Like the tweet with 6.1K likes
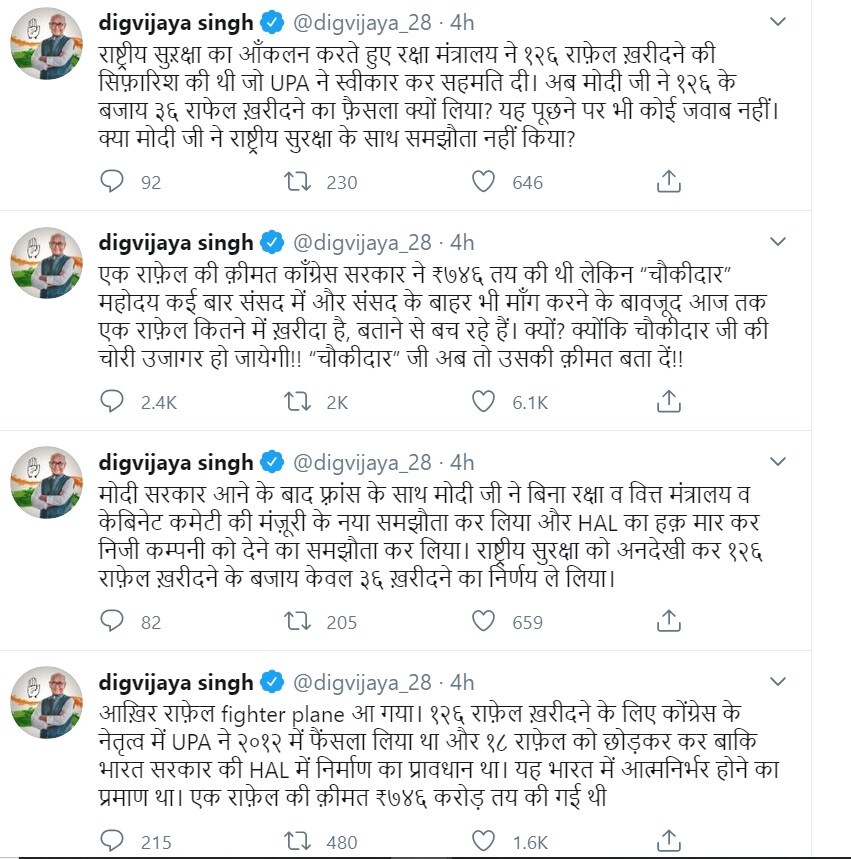This screenshot has width=851, height=859. coord(483,402)
